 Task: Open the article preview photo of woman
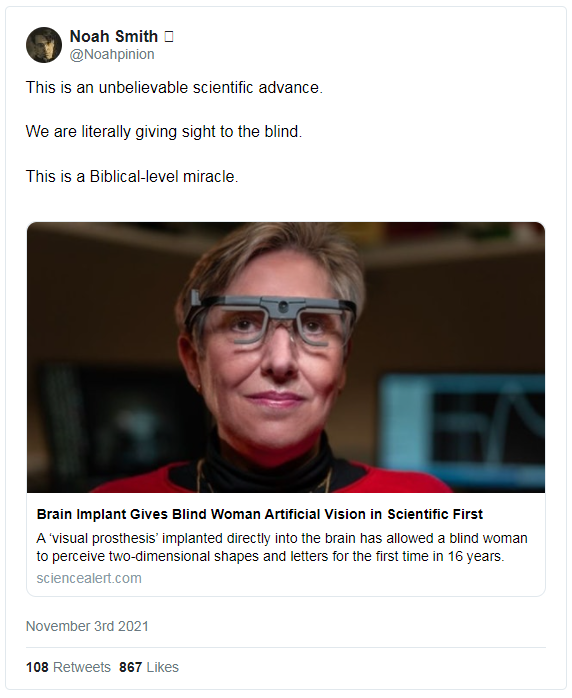click(x=286, y=357)
